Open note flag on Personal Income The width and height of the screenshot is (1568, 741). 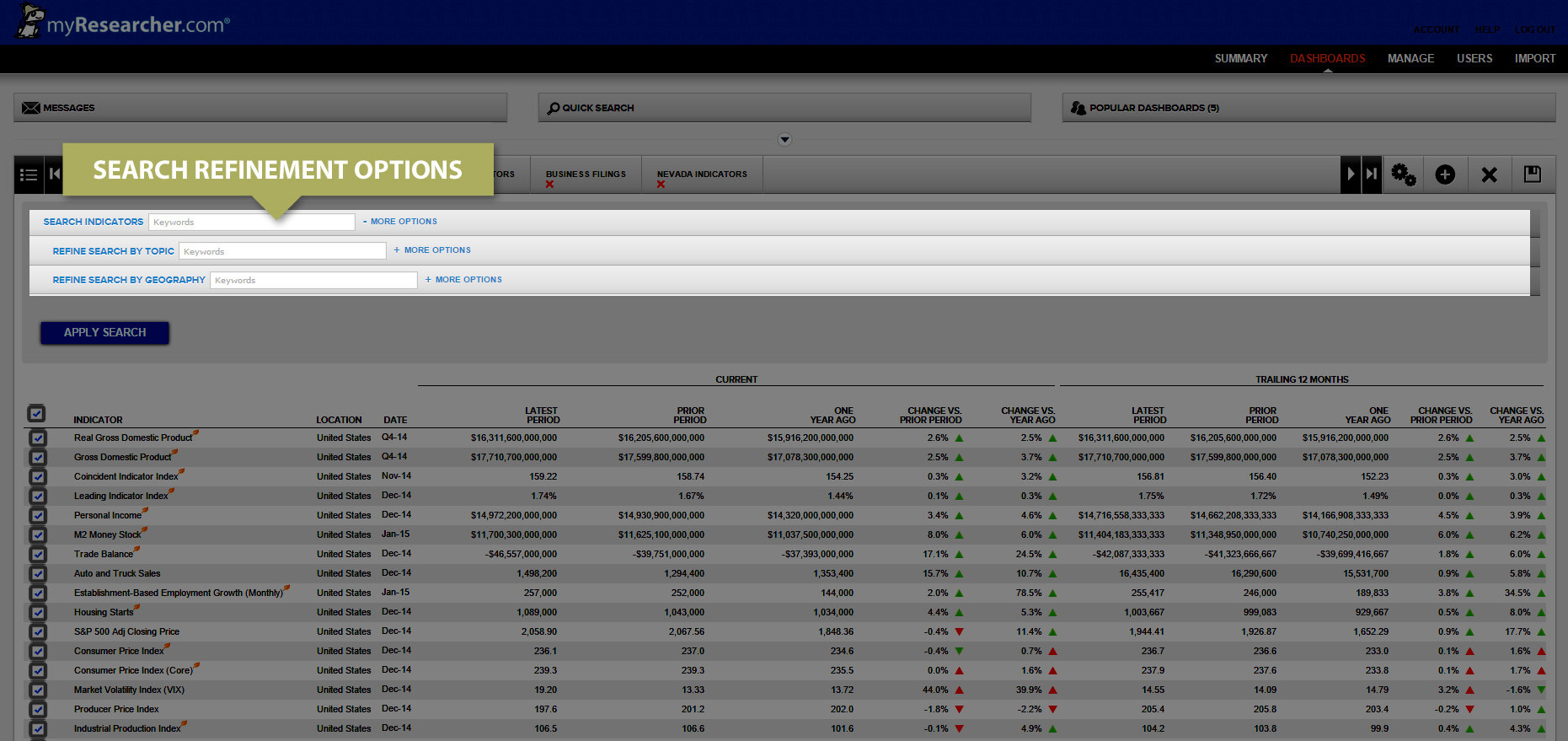[x=145, y=510]
